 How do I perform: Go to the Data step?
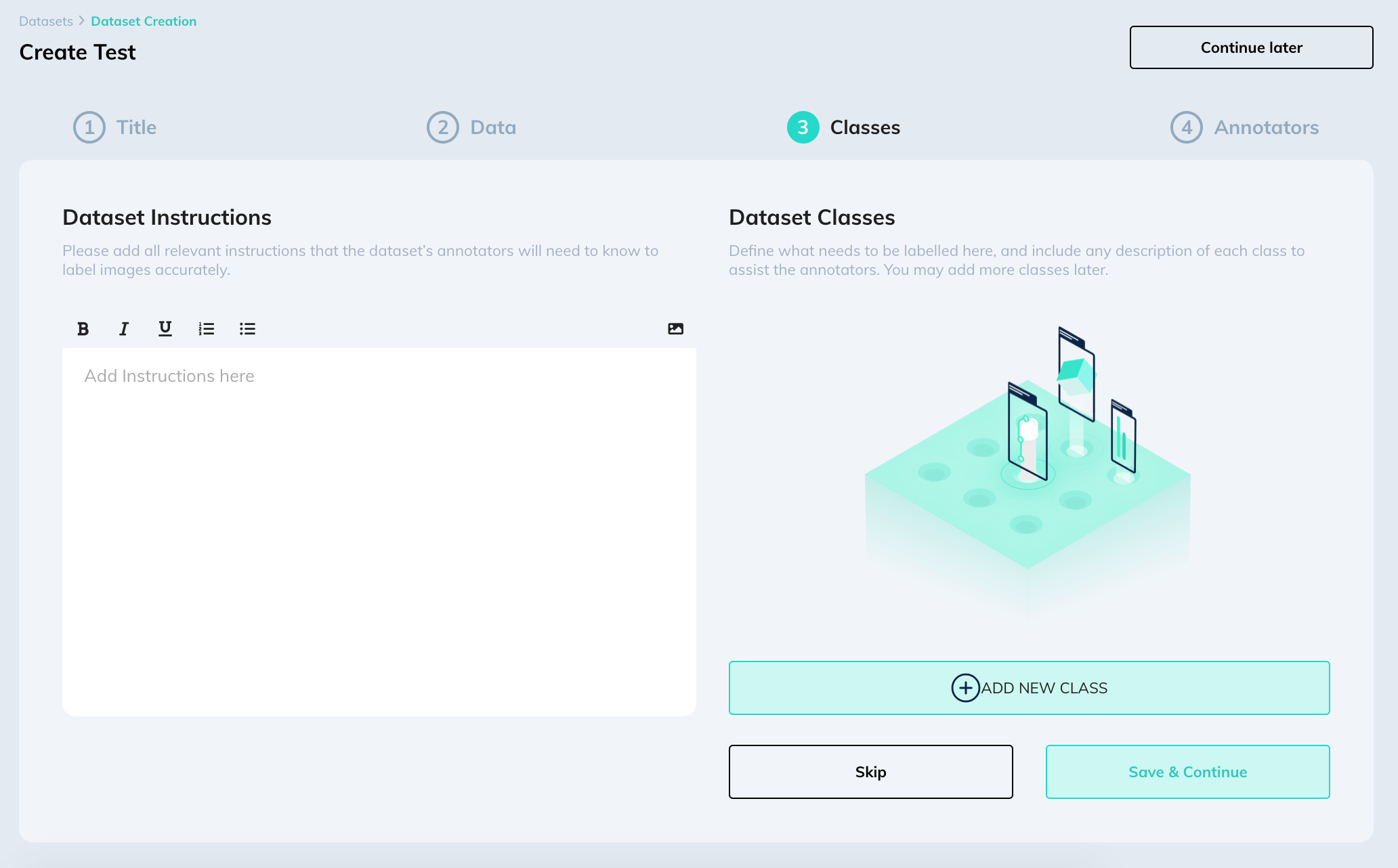493,127
